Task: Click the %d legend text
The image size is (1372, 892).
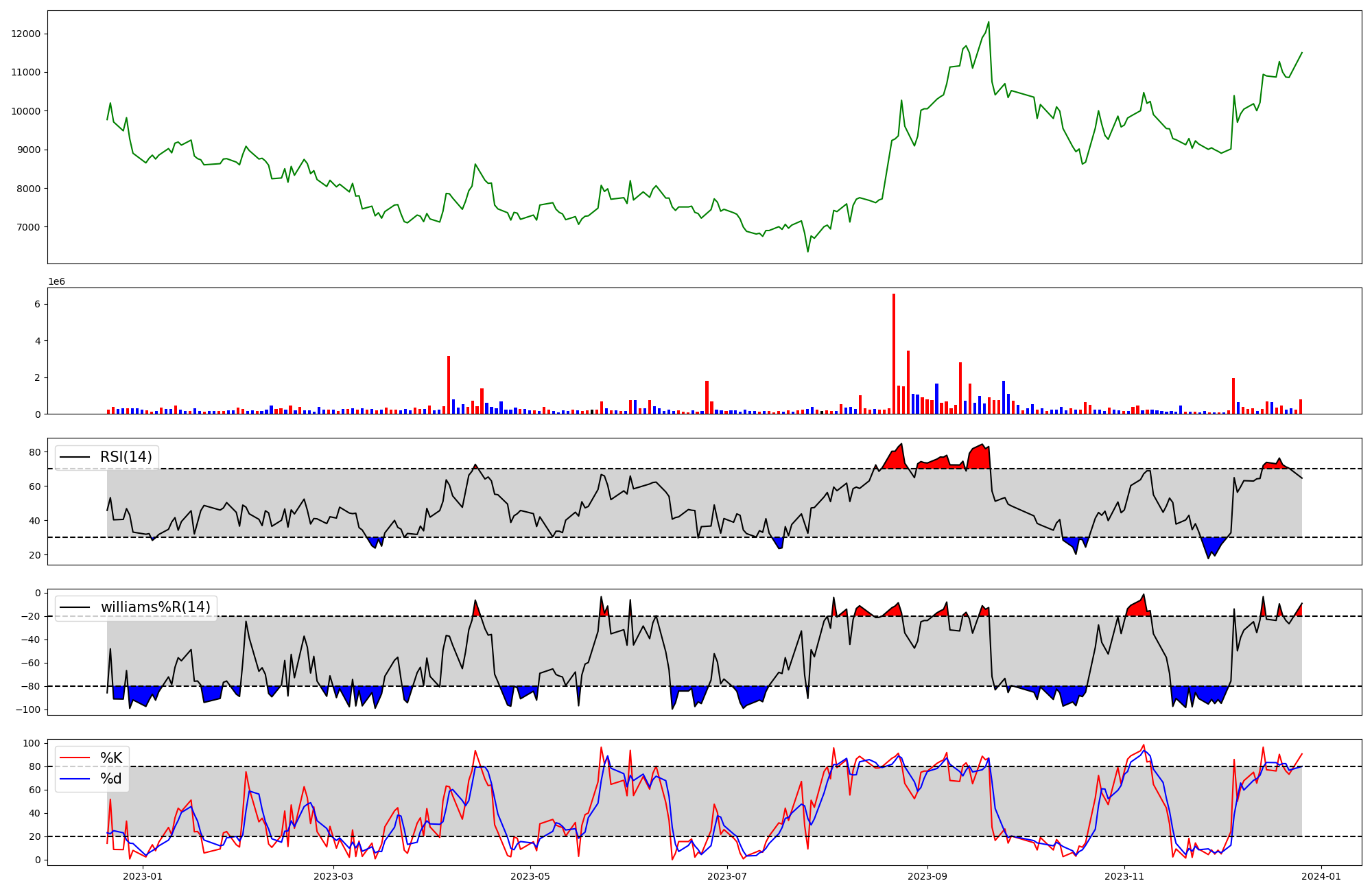Action: (111, 779)
